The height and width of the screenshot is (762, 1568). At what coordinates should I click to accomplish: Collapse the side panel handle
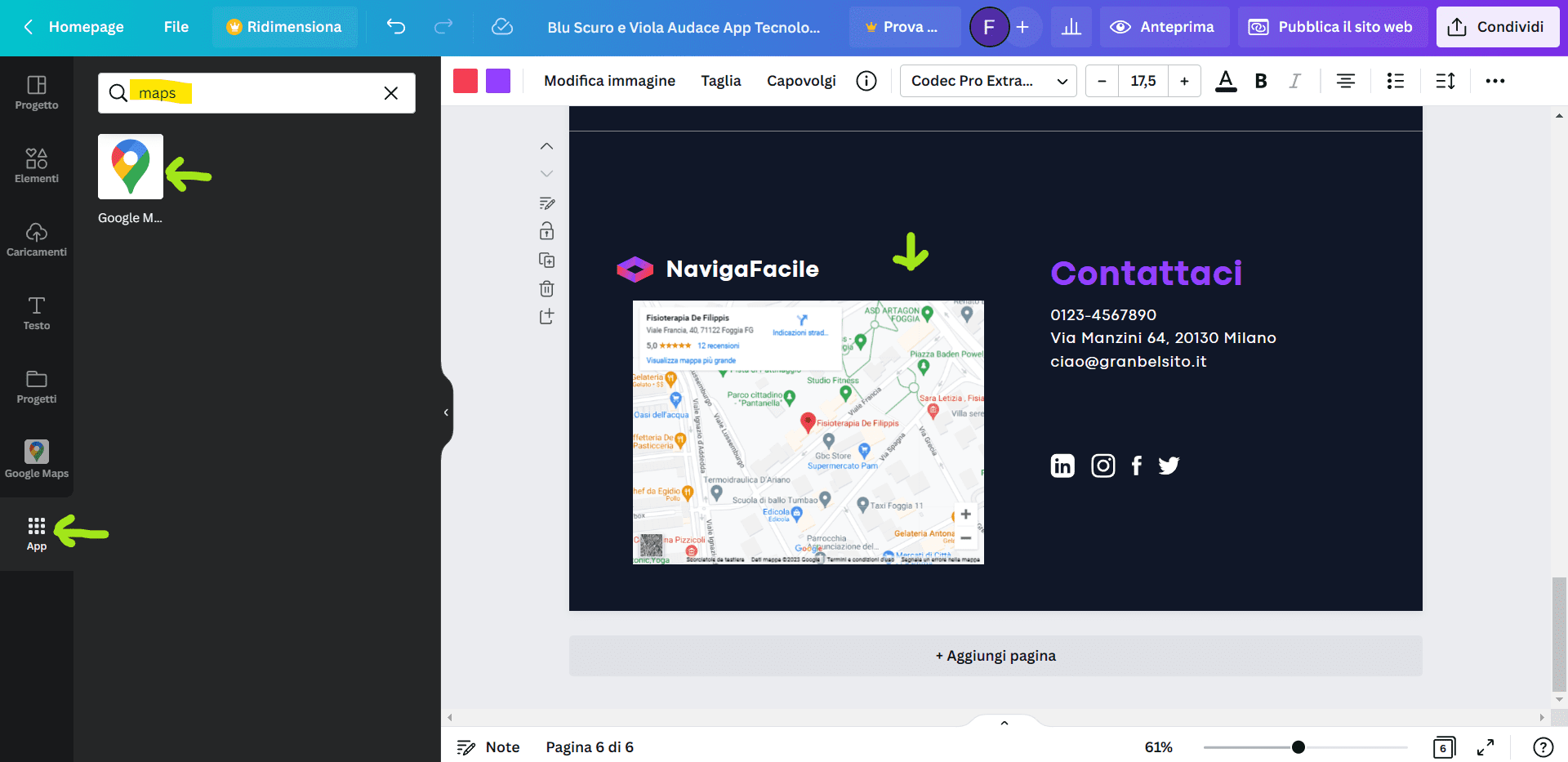[x=446, y=412]
